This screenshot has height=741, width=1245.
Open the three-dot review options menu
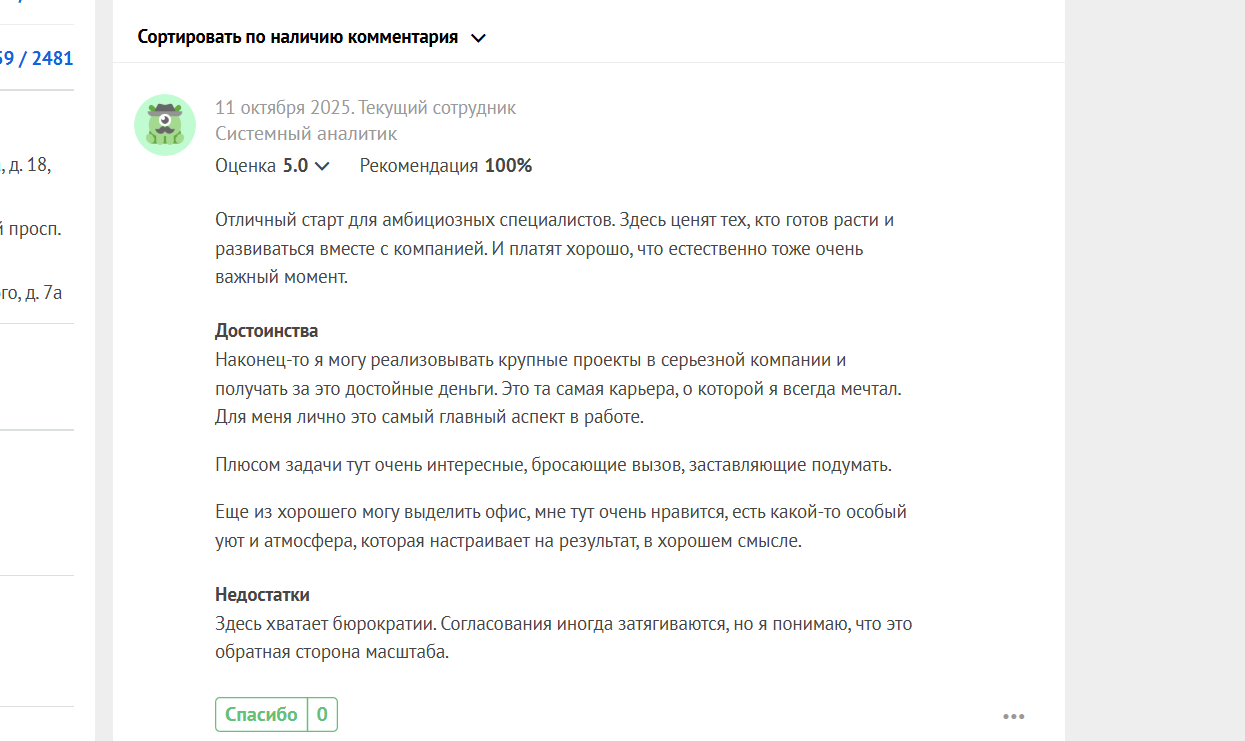coord(1014,716)
